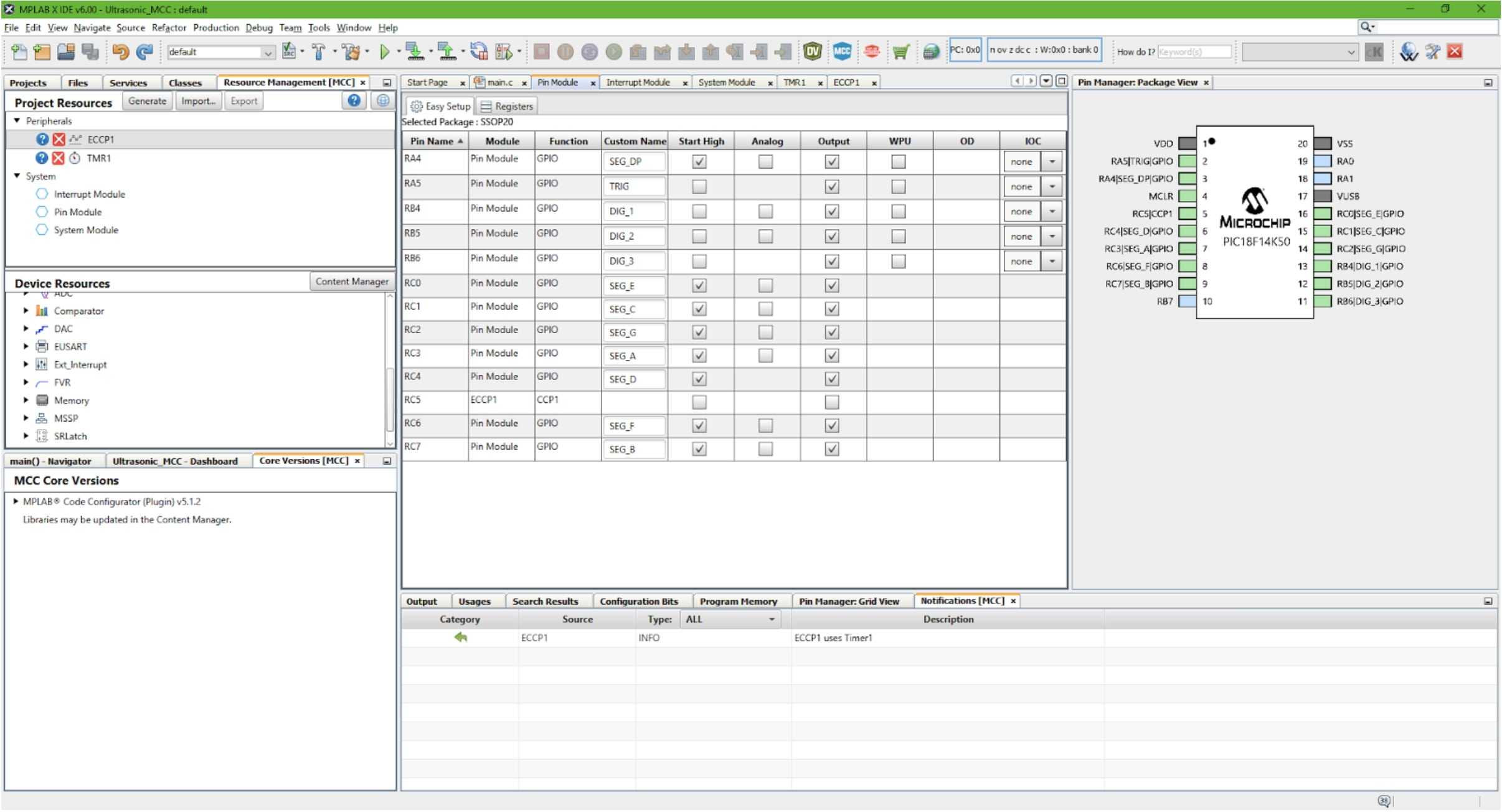Click the green Run Project arrow
The width and height of the screenshot is (1502, 812).
[x=385, y=52]
